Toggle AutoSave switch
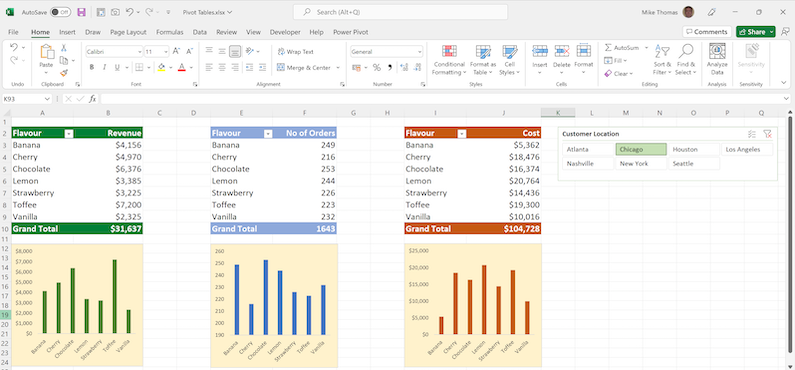The height and width of the screenshot is (370, 795). (x=60, y=12)
